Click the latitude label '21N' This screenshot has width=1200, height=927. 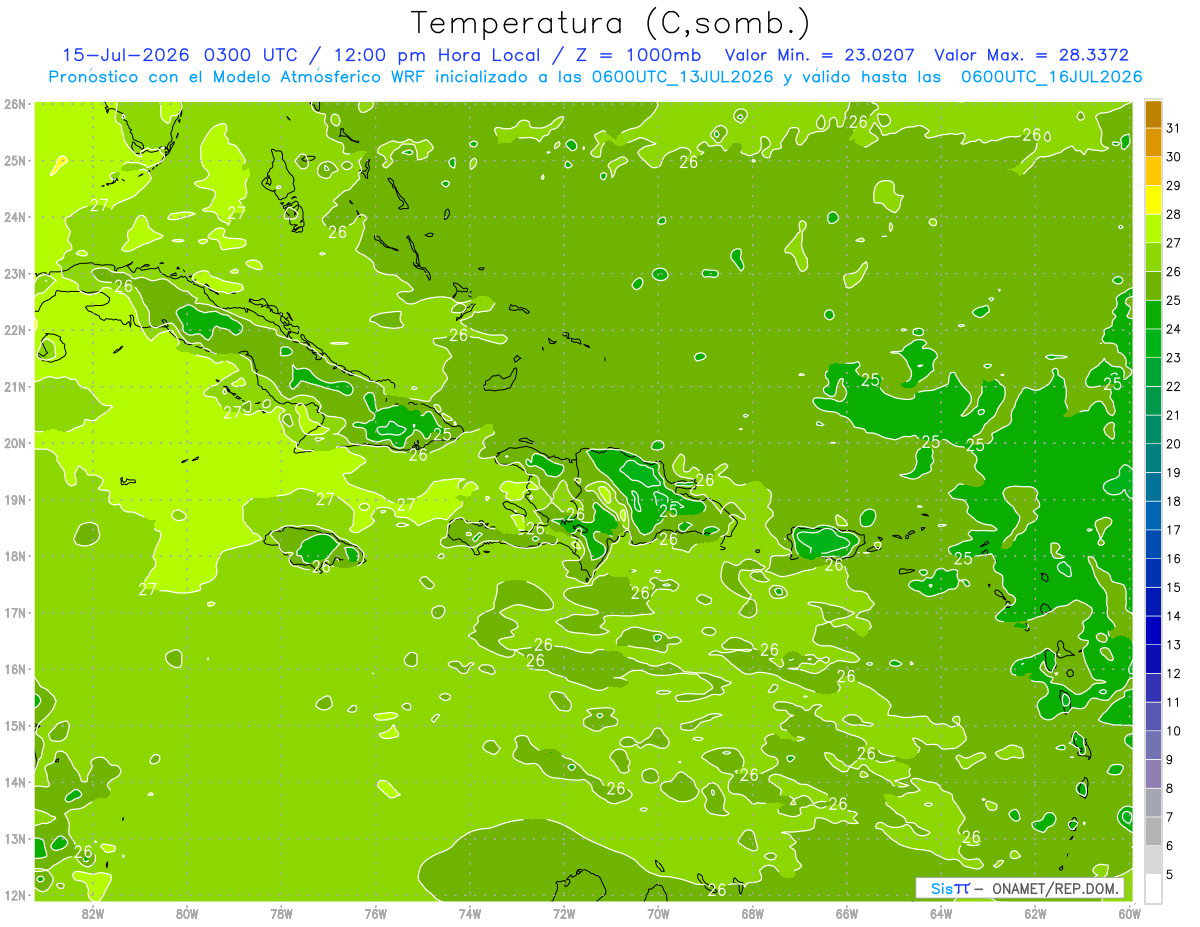15,386
